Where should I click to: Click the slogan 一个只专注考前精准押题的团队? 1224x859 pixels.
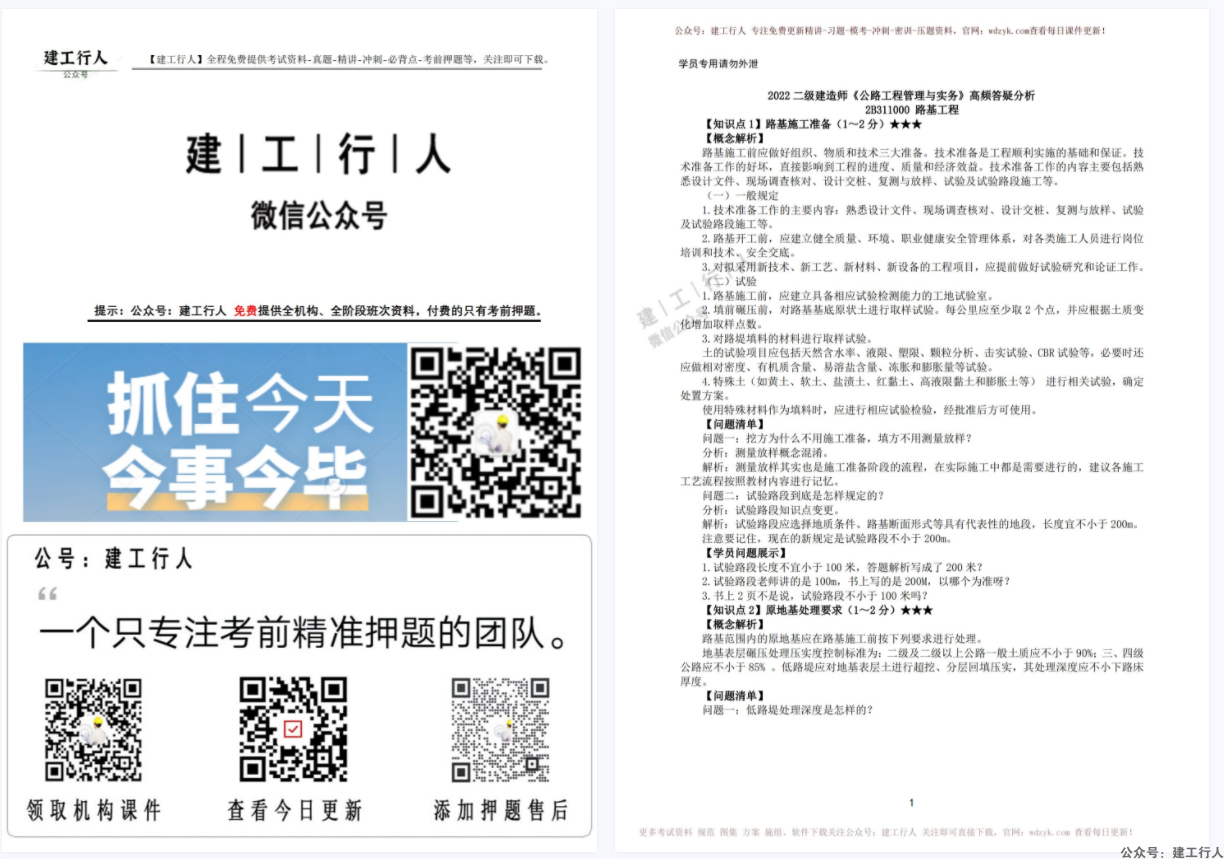tap(305, 632)
